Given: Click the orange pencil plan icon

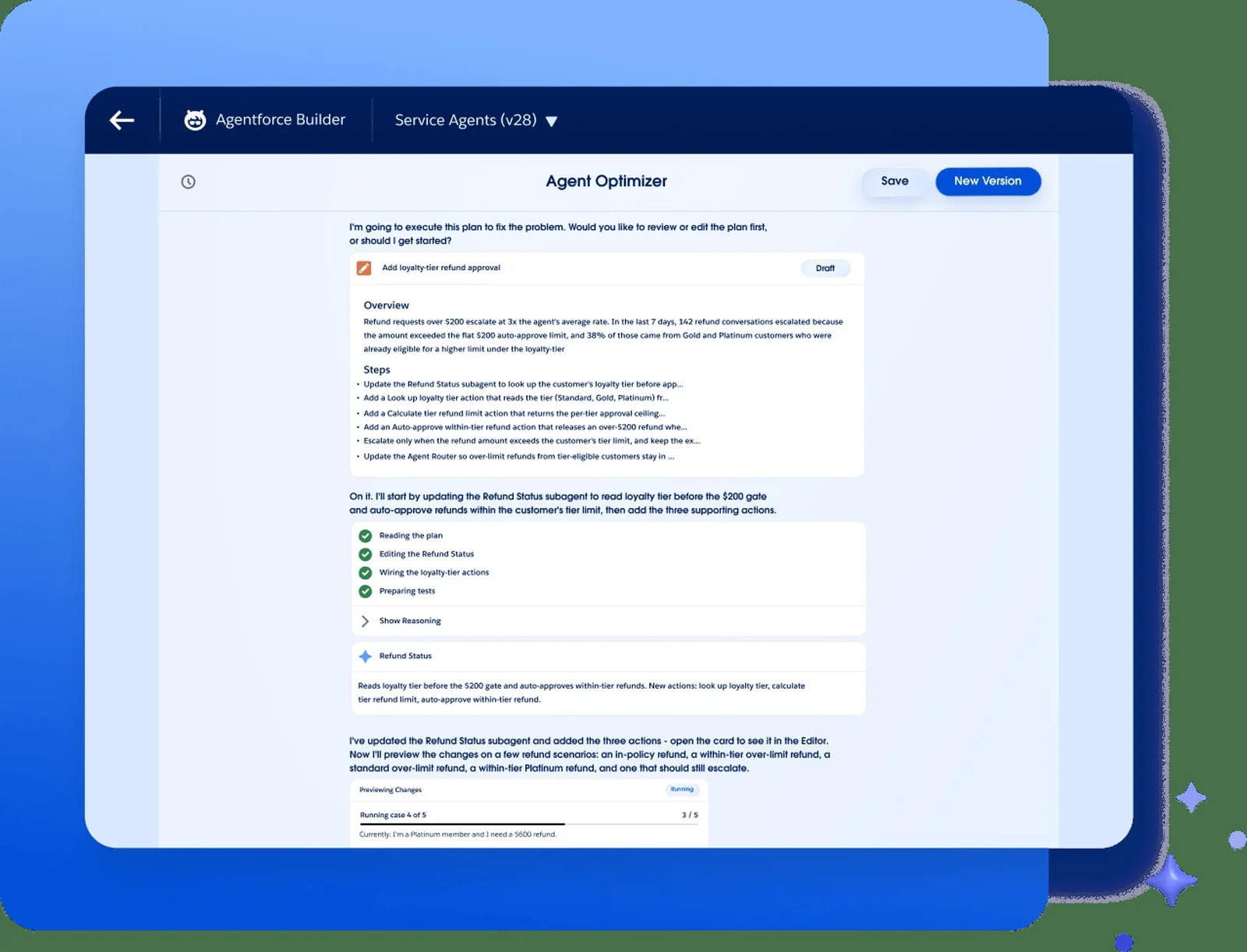Looking at the screenshot, I should [364, 268].
